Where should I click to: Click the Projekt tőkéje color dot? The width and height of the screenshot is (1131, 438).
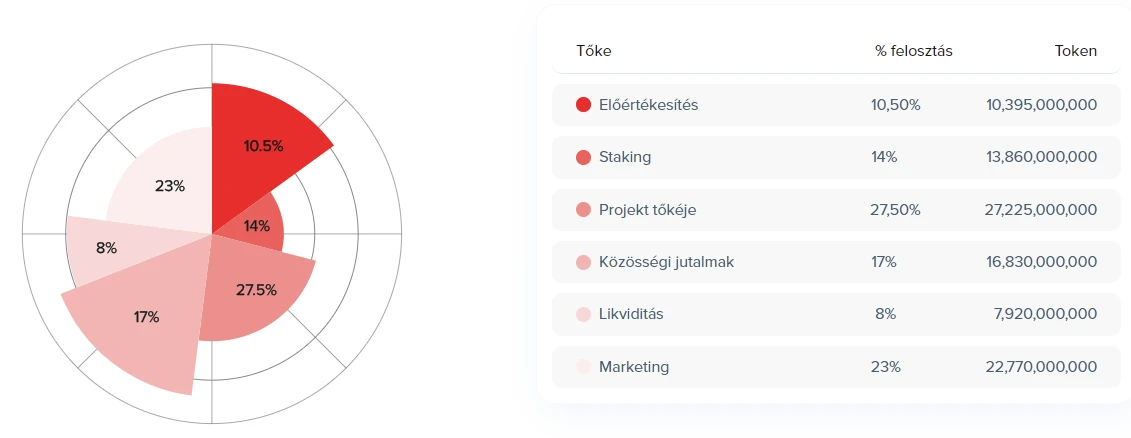(584, 210)
